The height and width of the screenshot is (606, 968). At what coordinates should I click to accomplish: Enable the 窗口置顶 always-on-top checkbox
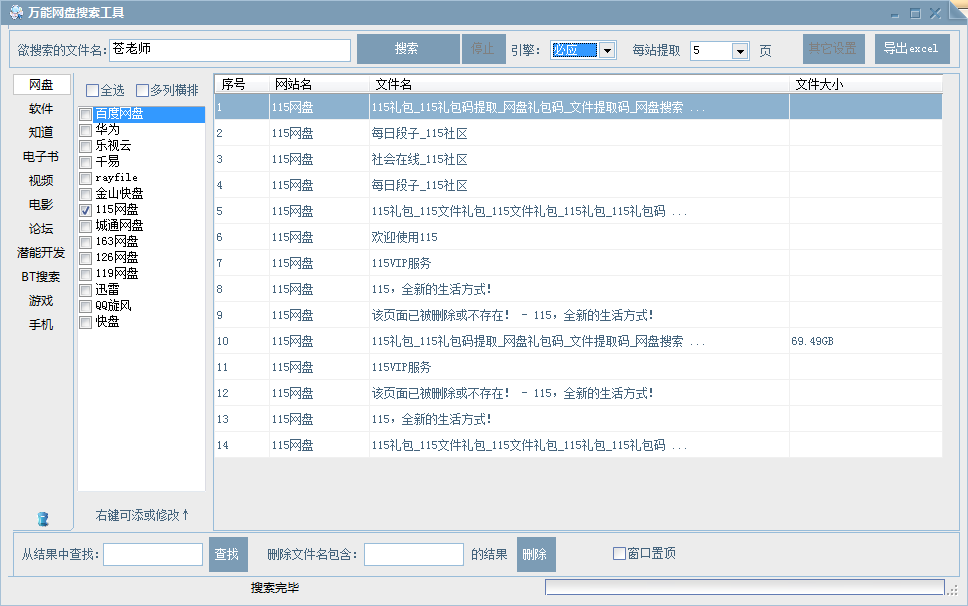(x=619, y=554)
